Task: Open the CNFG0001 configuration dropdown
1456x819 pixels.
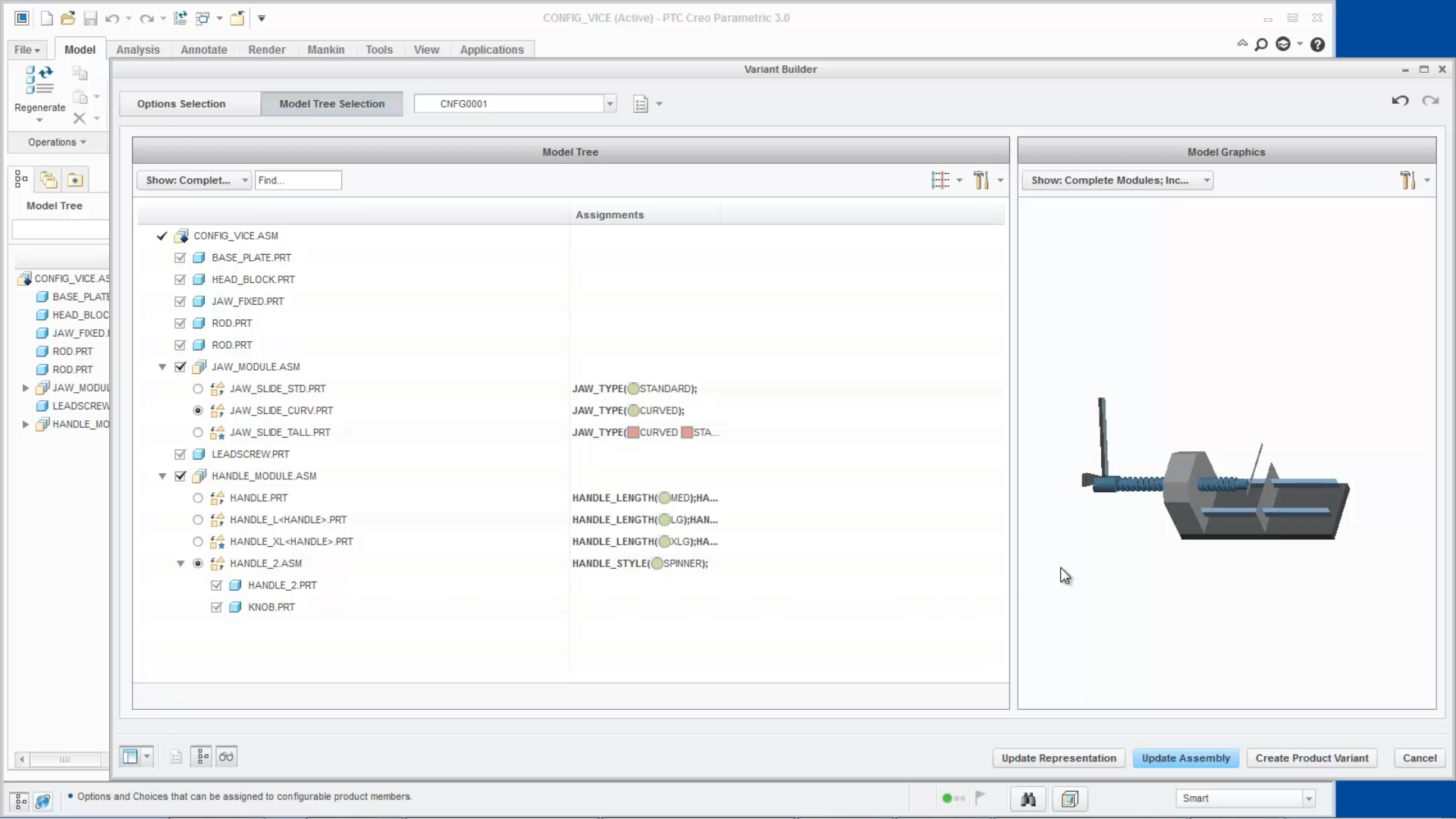Action: click(610, 104)
